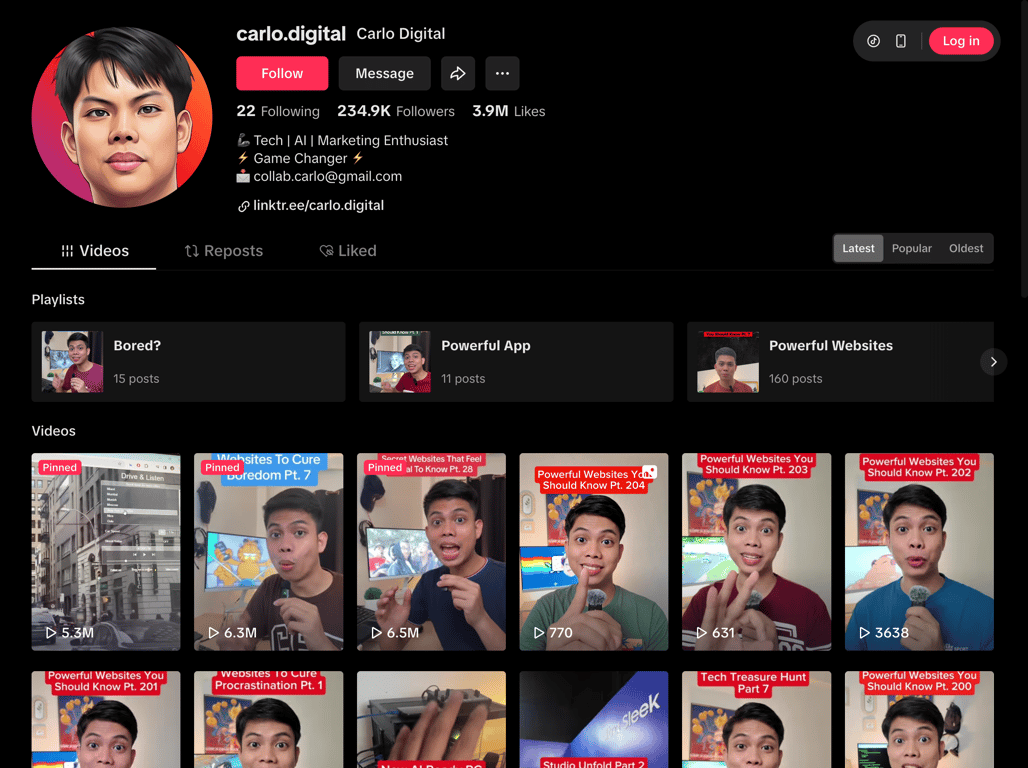The width and height of the screenshot is (1028, 768).
Task: Sort videos by Oldest
Action: (966, 249)
